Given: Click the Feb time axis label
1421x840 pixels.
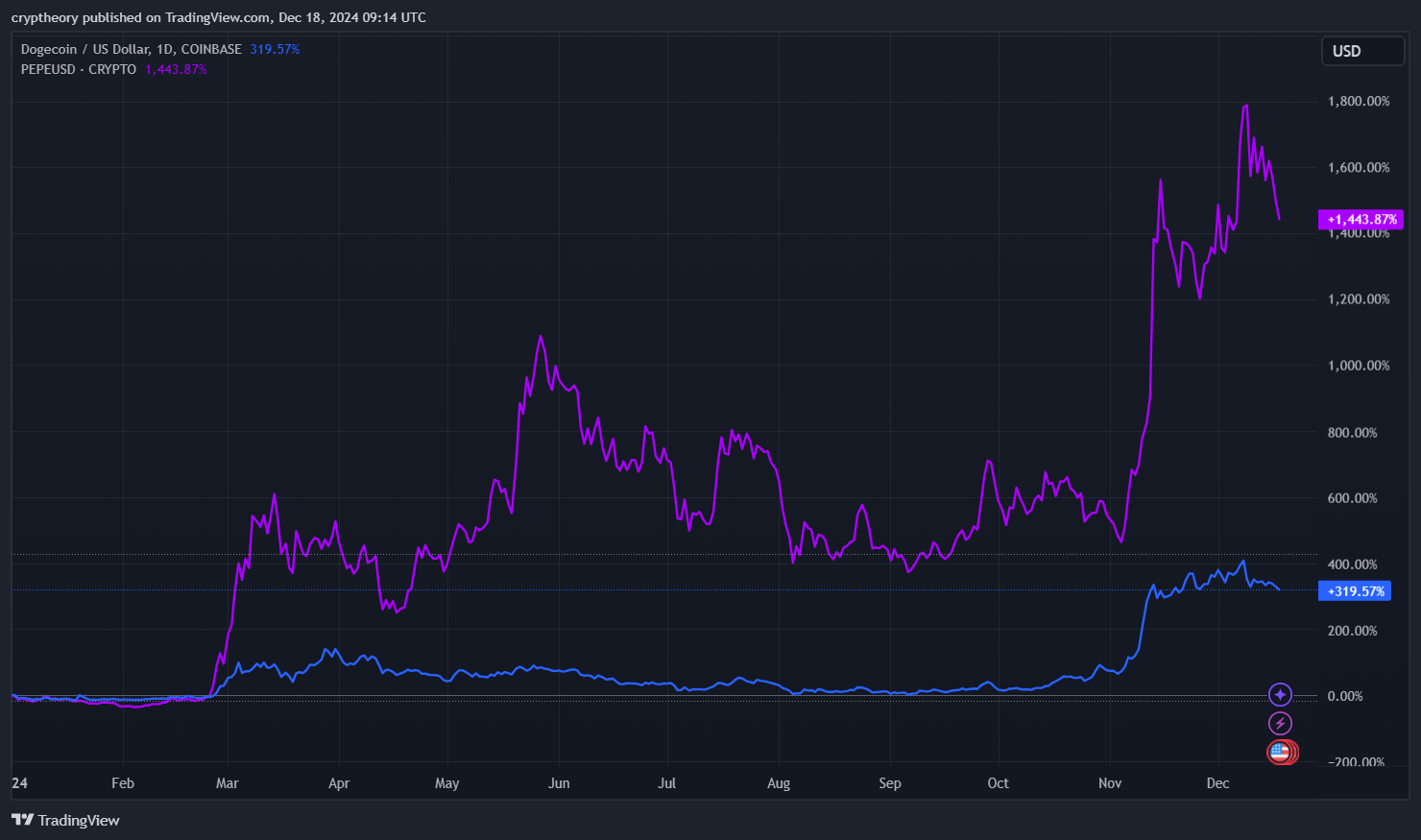Looking at the screenshot, I should pyautogui.click(x=123, y=783).
